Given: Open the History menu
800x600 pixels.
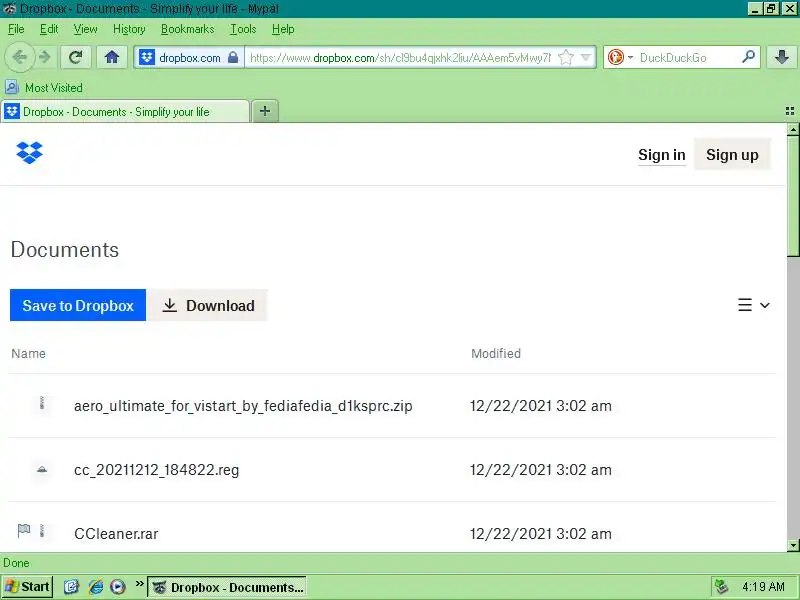Looking at the screenshot, I should 129,29.
